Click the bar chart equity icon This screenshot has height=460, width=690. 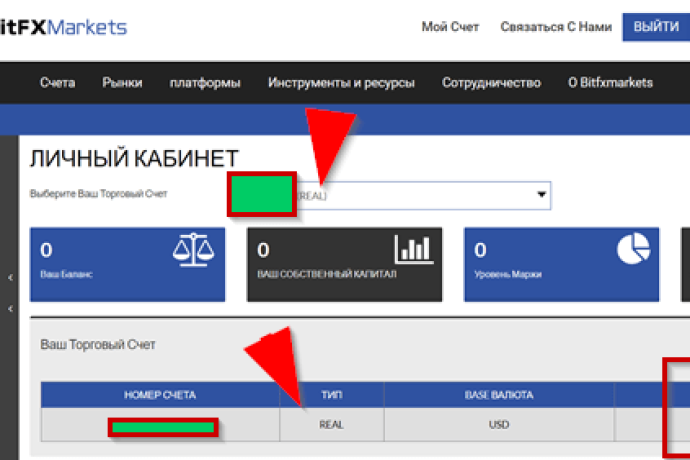(414, 249)
